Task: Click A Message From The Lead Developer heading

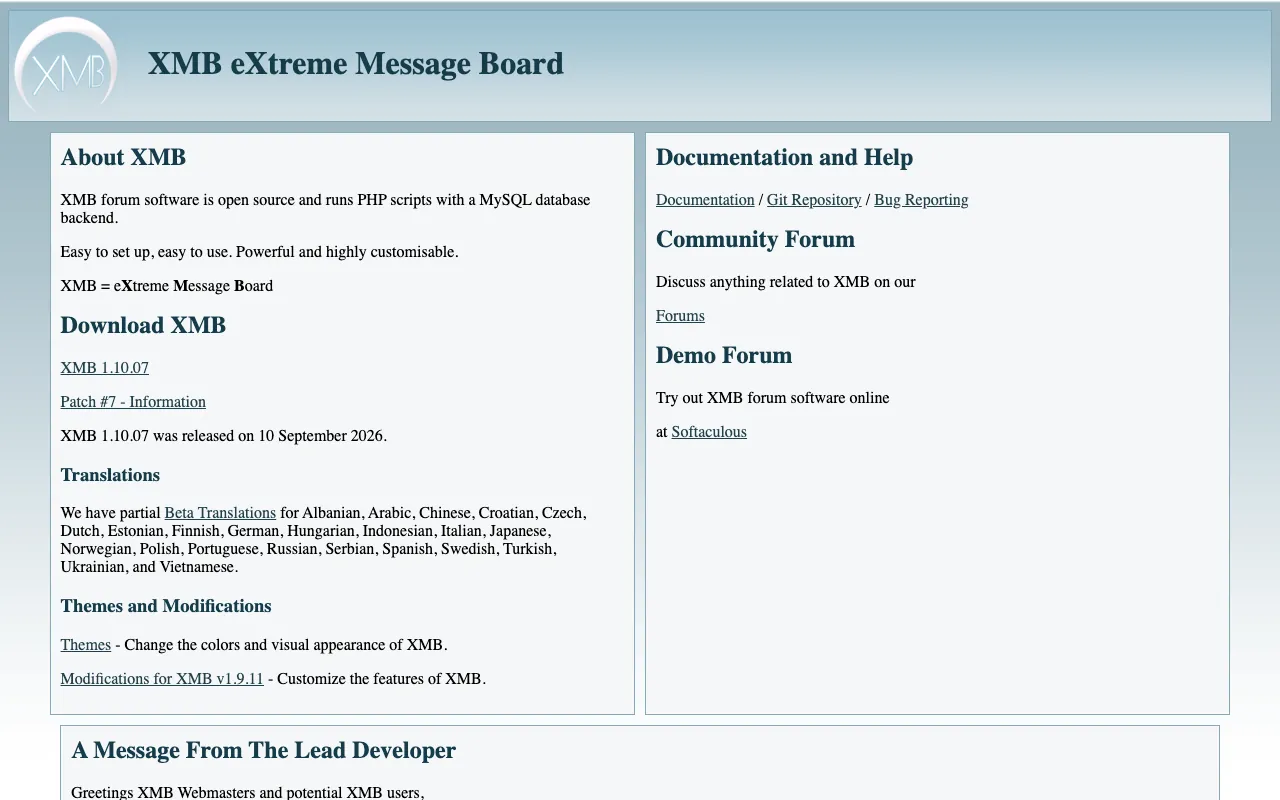Action: (263, 751)
